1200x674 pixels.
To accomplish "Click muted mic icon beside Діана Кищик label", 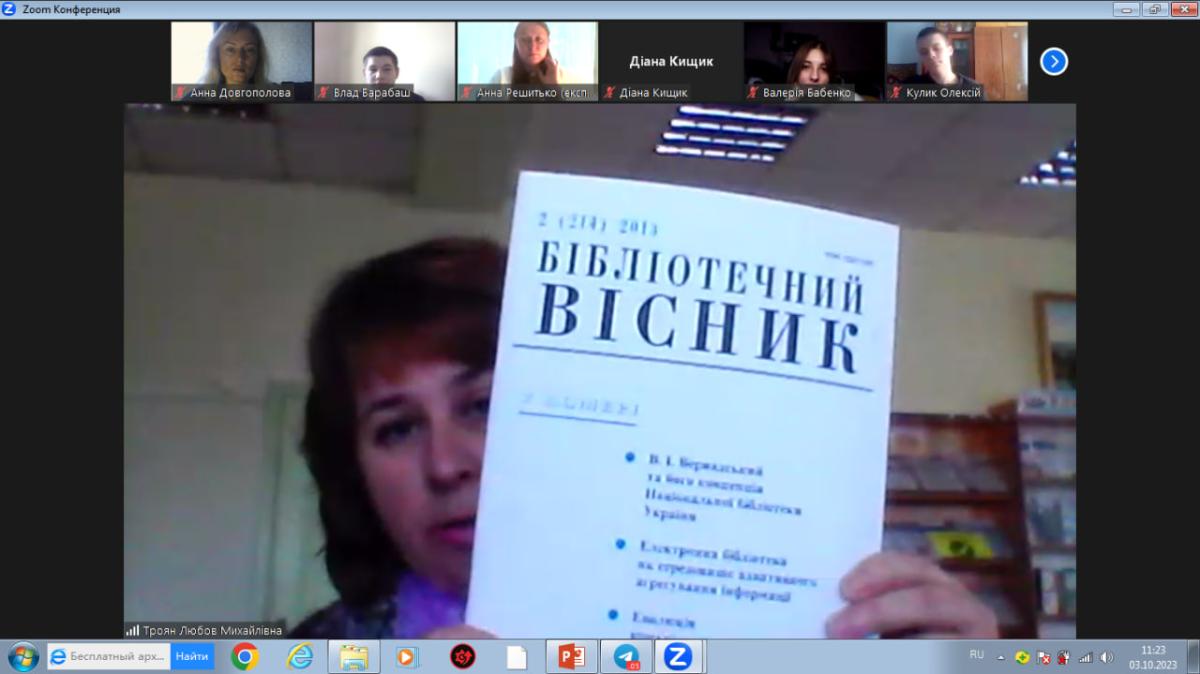I will pyautogui.click(x=610, y=93).
